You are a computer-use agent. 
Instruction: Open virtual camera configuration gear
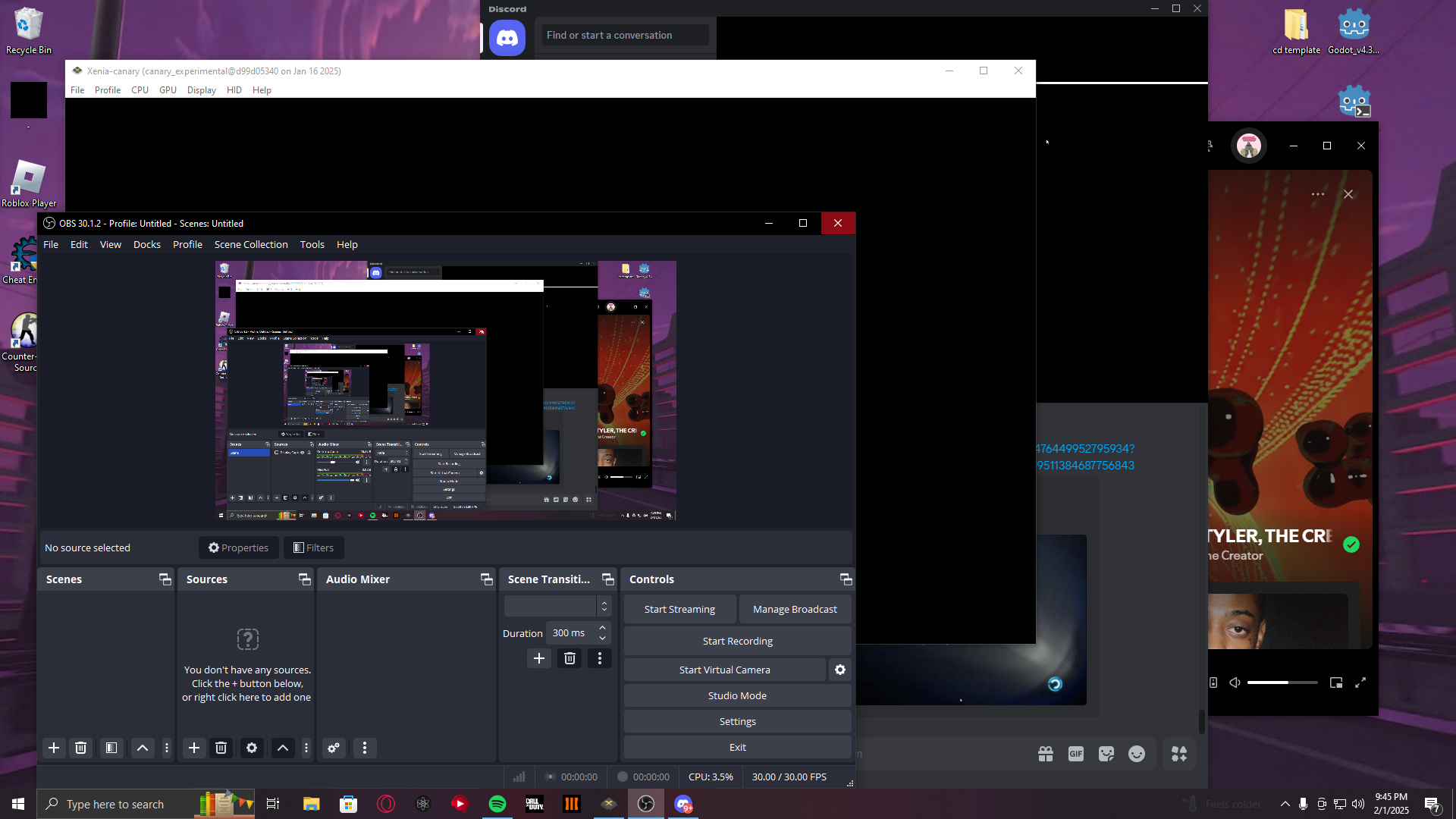point(840,670)
